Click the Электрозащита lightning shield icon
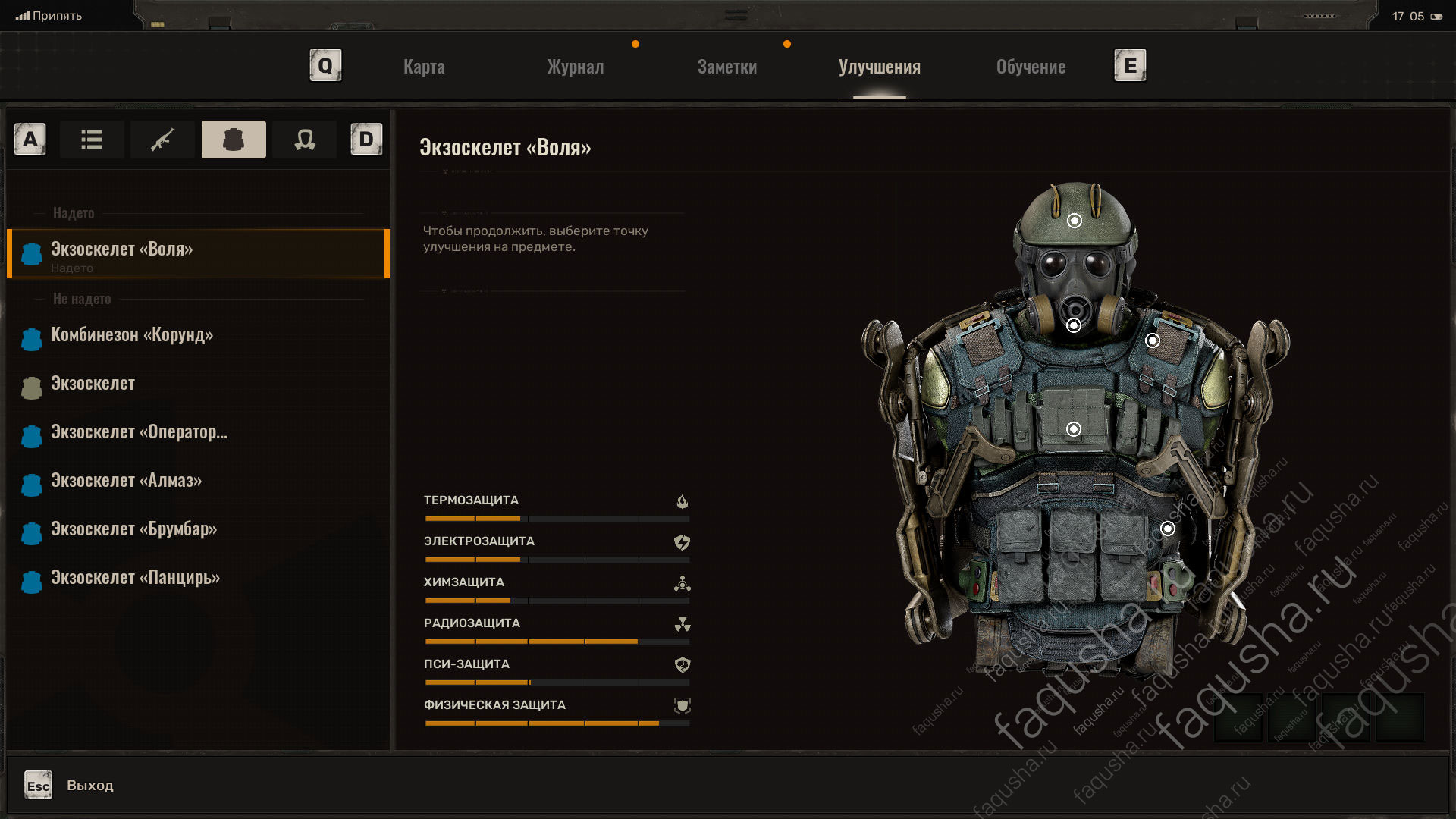 [682, 541]
